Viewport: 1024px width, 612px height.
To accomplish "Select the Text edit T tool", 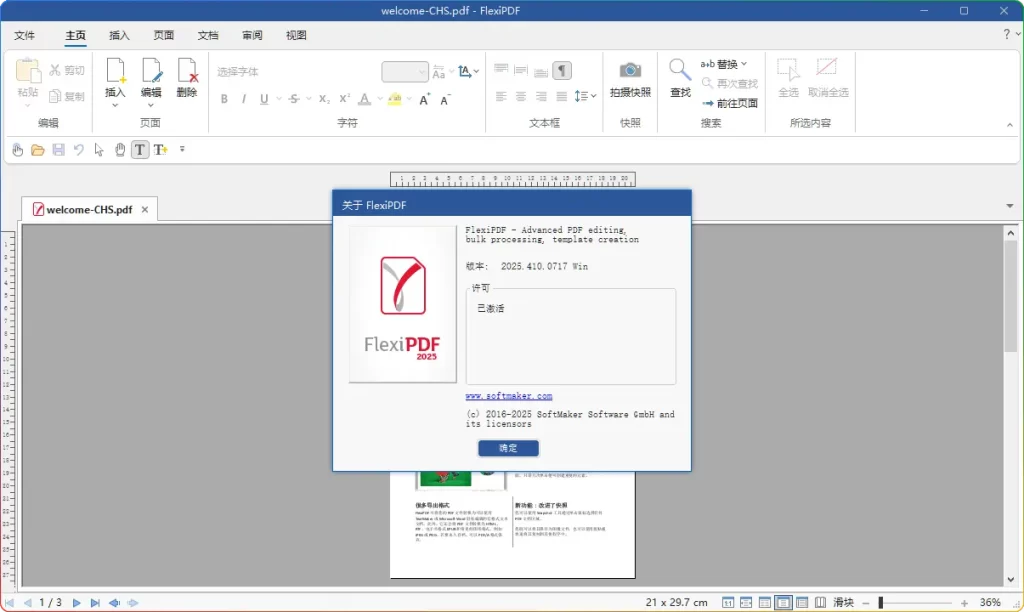I will [140, 150].
